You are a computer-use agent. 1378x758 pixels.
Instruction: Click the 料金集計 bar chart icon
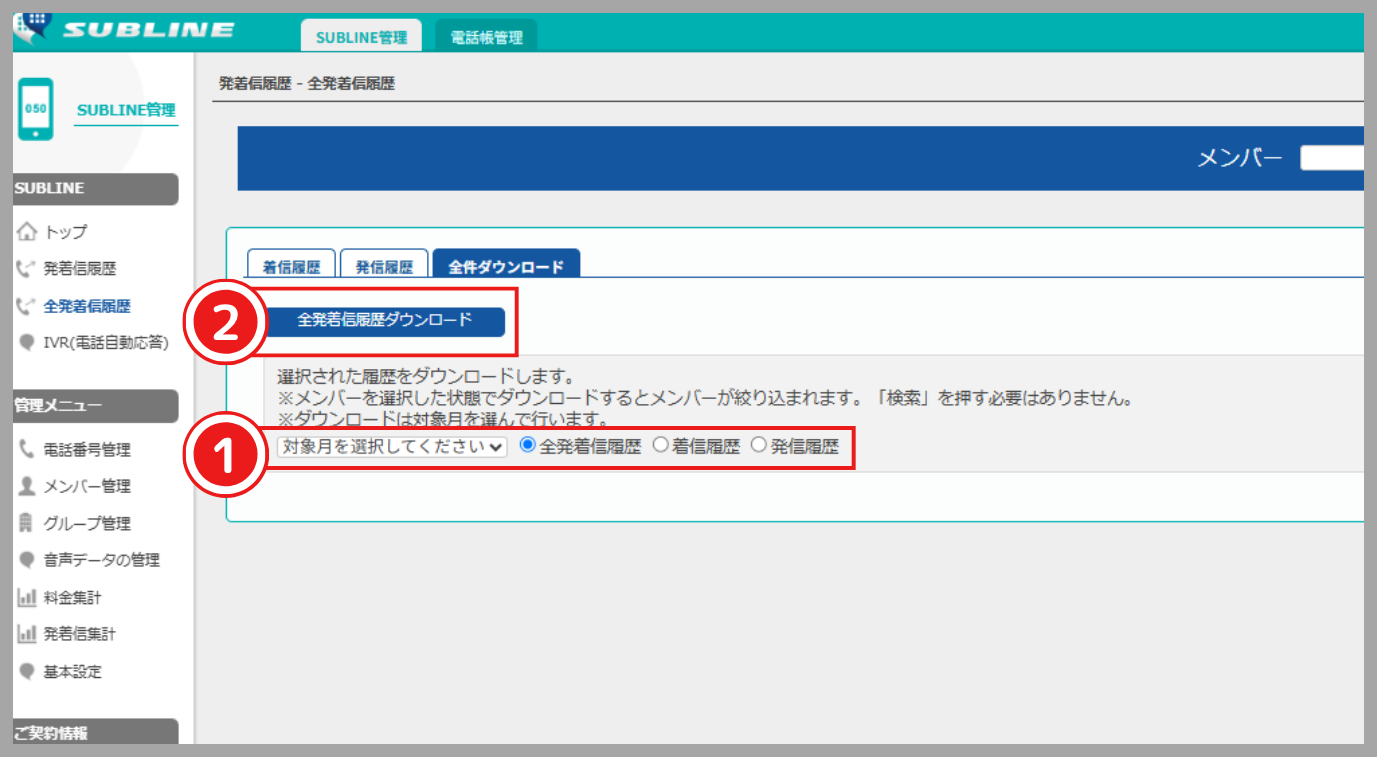[26, 597]
